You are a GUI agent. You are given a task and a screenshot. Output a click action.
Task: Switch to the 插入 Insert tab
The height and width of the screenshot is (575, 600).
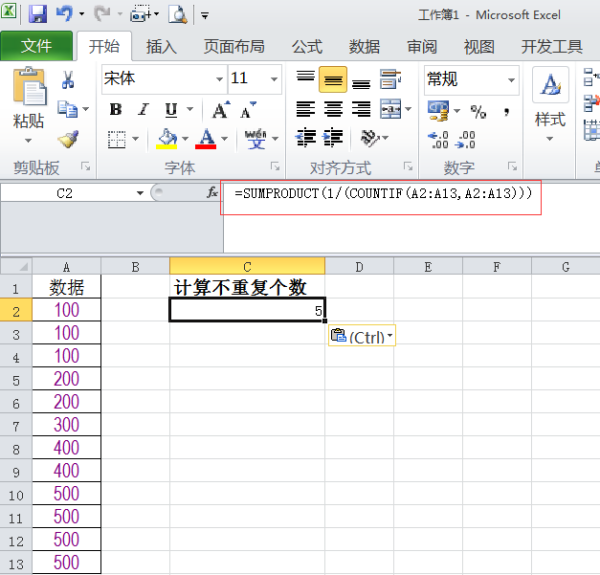[x=161, y=47]
